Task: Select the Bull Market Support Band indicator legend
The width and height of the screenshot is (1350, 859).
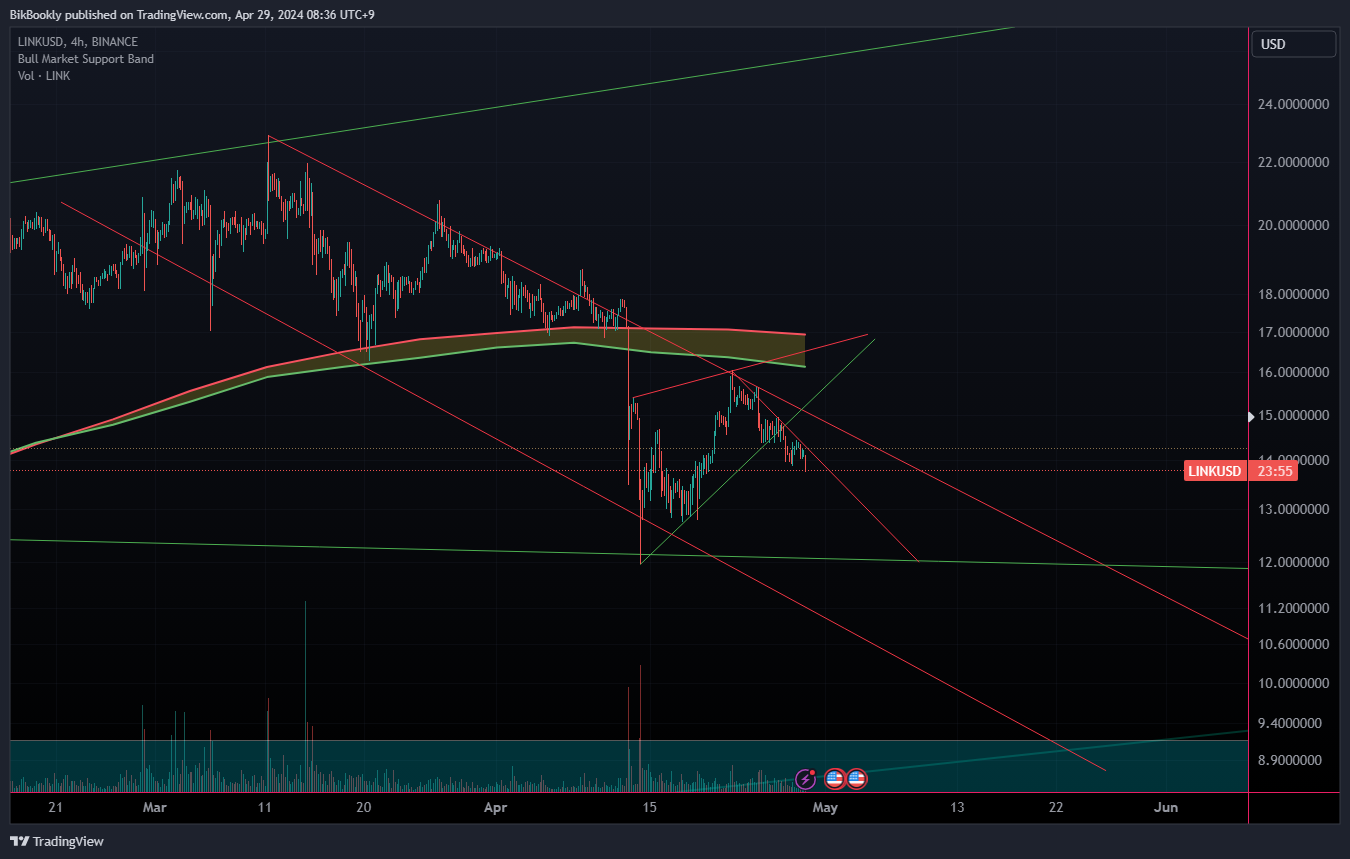Action: [x=86, y=59]
